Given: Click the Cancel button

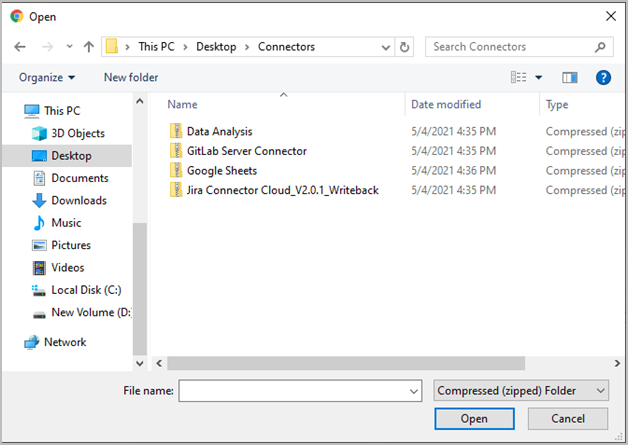Looking at the screenshot, I should 568,419.
